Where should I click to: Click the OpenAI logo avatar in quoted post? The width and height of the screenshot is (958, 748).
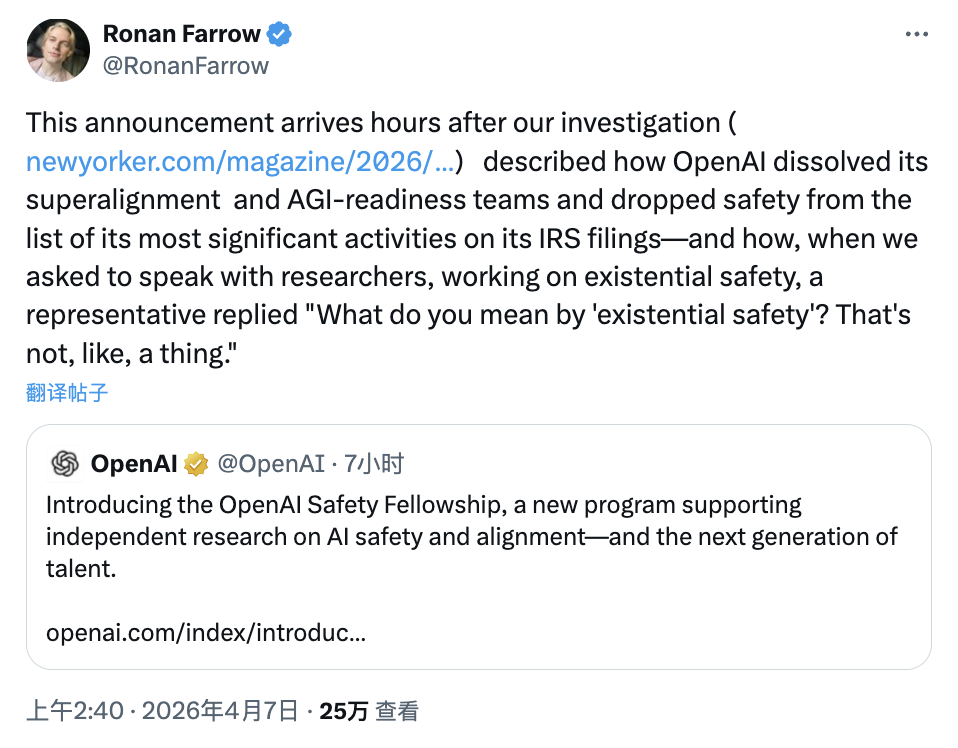point(66,464)
